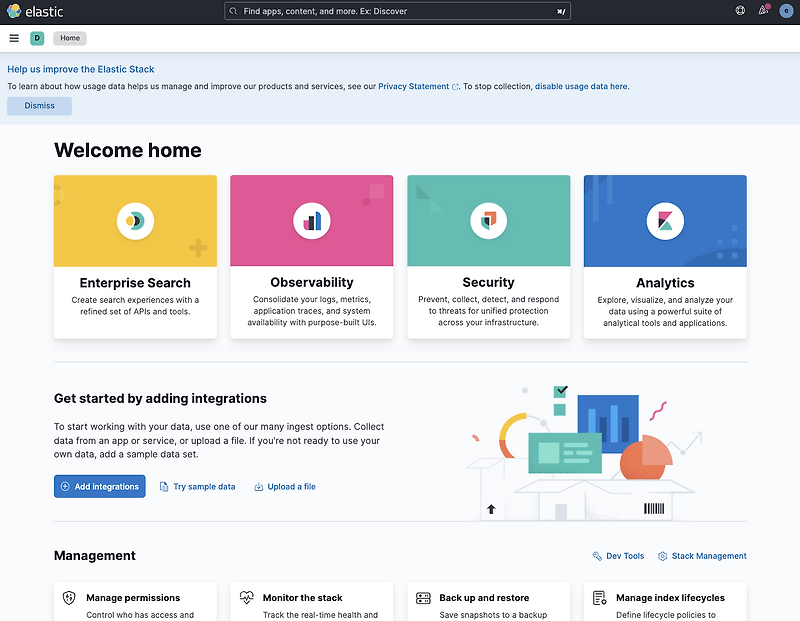Click Get started by adding integrations heading
The width and height of the screenshot is (800, 621).
160,399
